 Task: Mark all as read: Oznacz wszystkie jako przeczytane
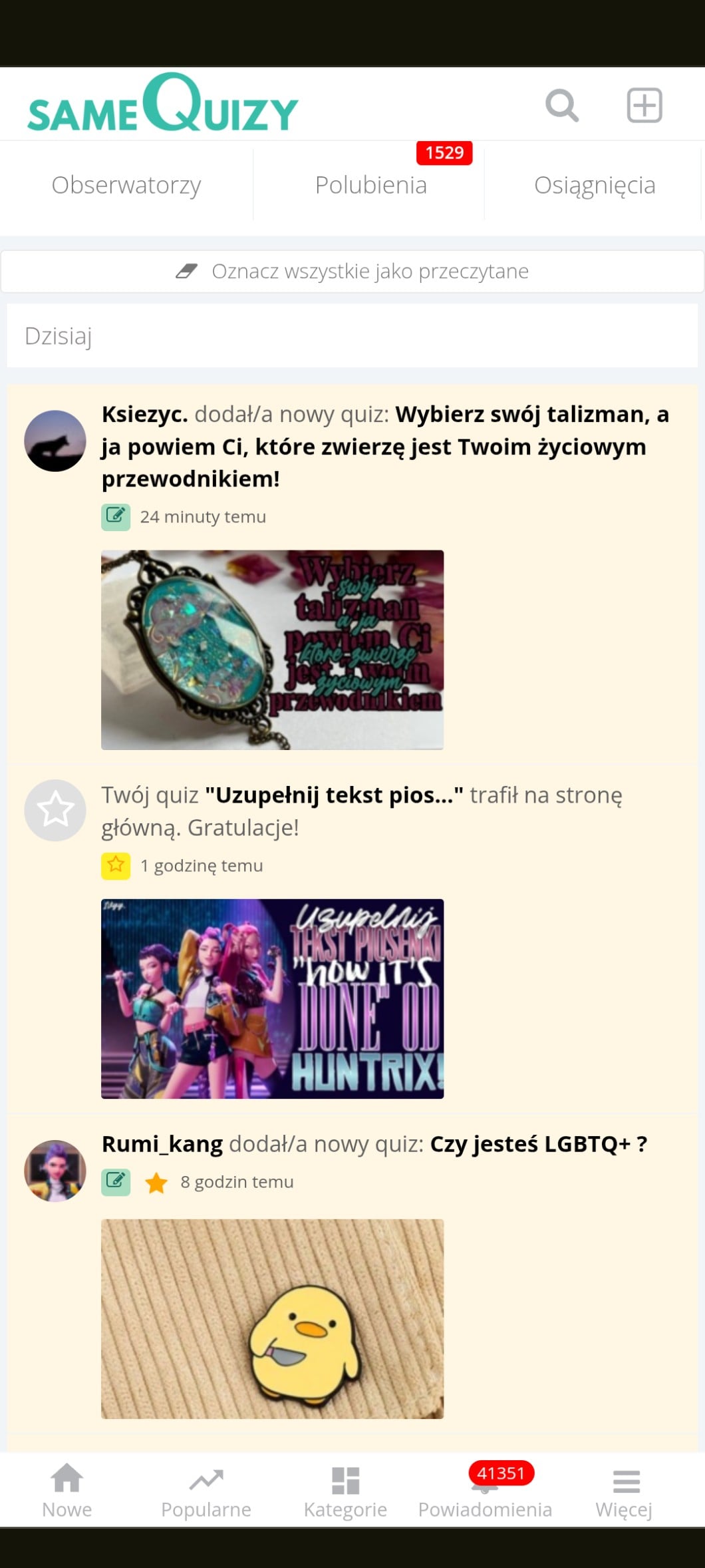coord(352,272)
